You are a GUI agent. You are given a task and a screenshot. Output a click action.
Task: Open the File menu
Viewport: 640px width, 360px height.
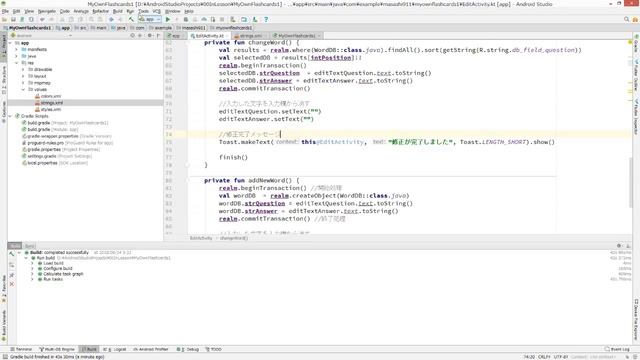click(5, 11)
